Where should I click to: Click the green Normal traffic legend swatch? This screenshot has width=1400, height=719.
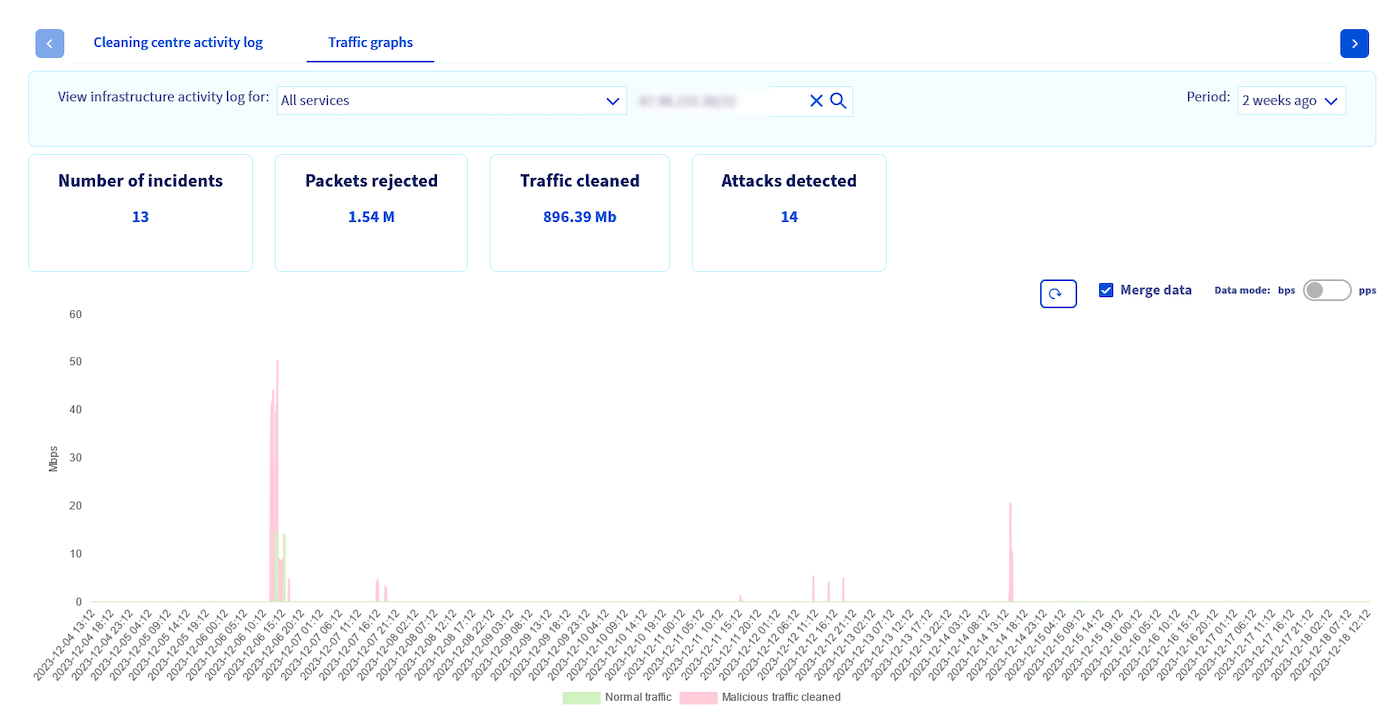click(581, 697)
